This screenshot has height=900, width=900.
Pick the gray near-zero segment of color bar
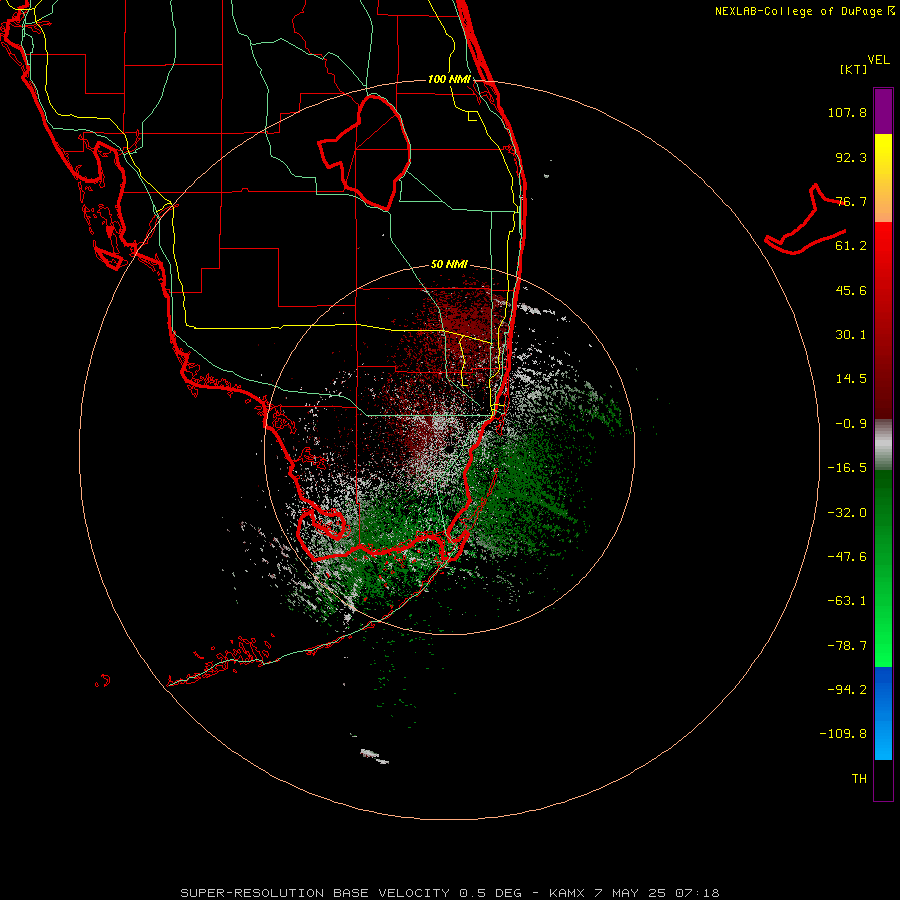pyautogui.click(x=883, y=445)
